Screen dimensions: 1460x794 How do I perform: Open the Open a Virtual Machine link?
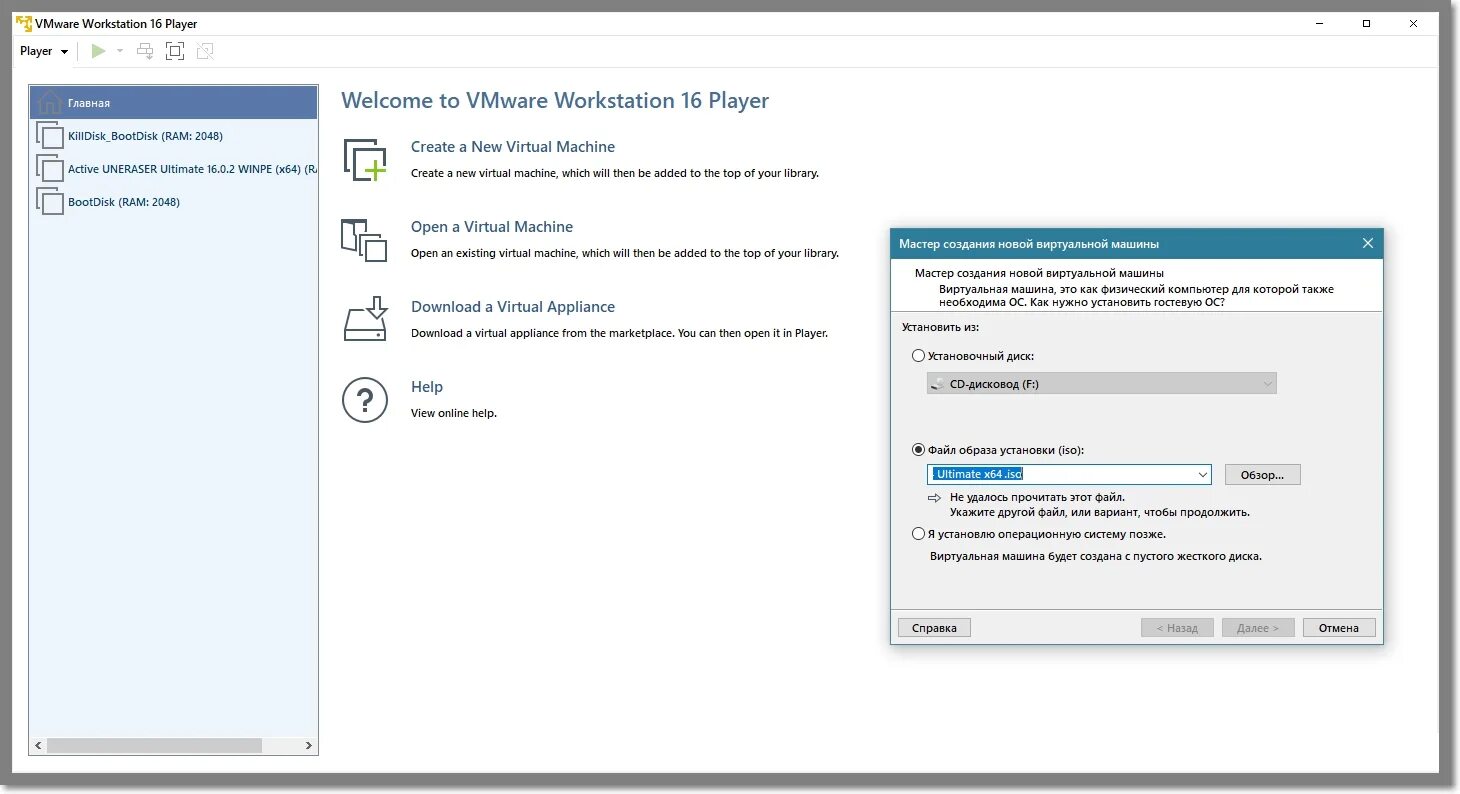(492, 227)
